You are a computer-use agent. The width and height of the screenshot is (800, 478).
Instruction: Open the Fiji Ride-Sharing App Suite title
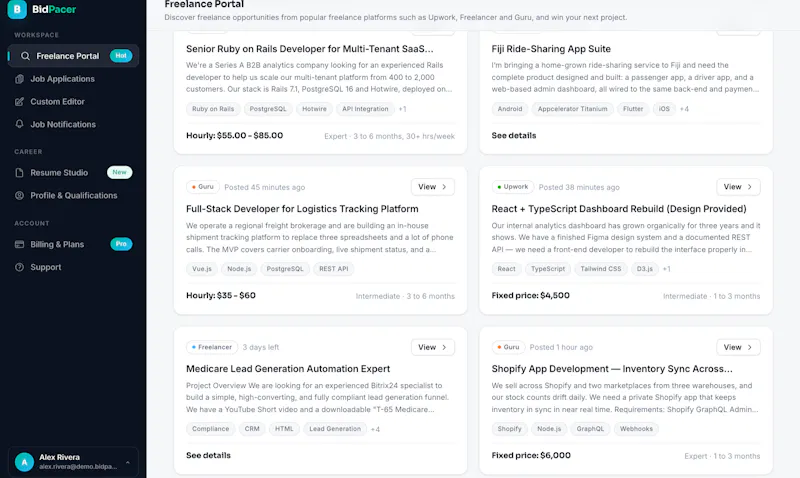(x=551, y=49)
